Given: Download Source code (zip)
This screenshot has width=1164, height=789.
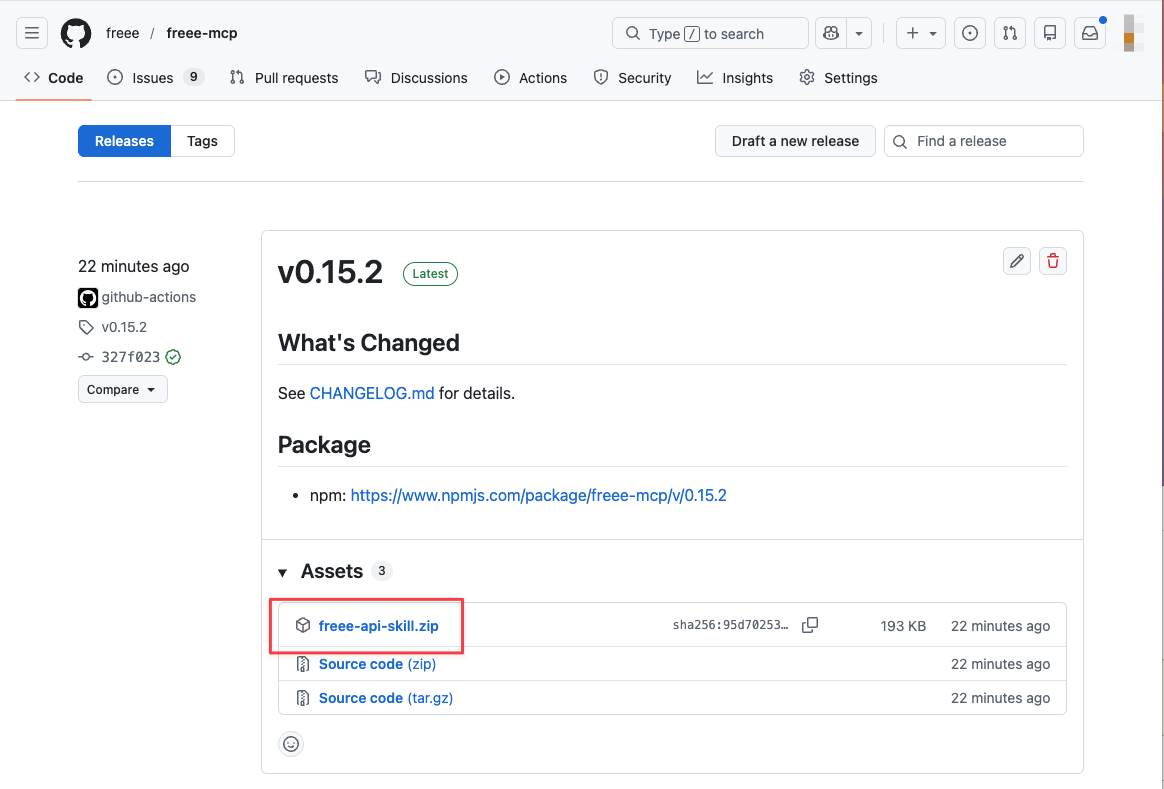Looking at the screenshot, I should click(377, 664).
